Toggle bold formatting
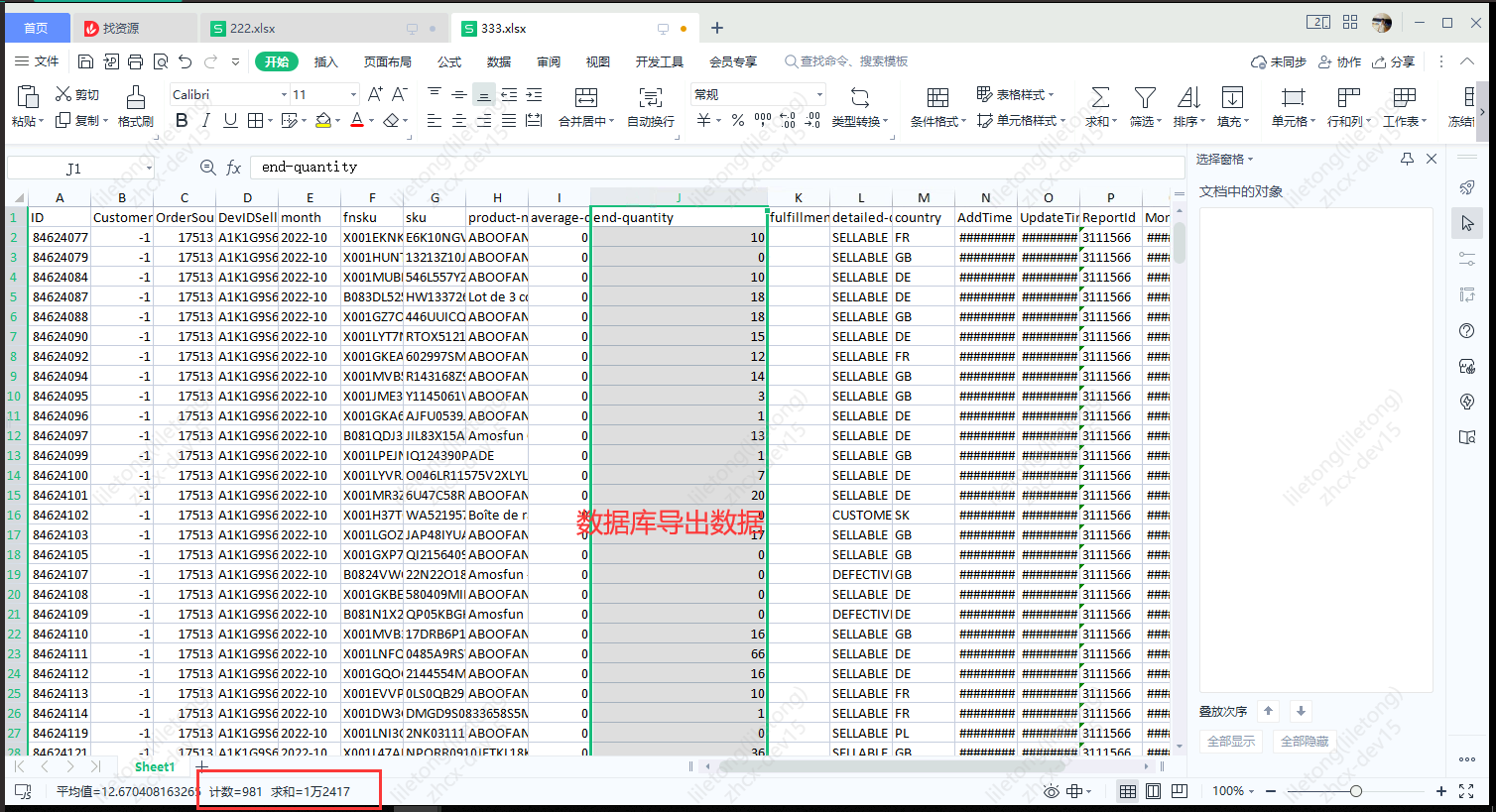The image size is (1496, 812). 181,121
